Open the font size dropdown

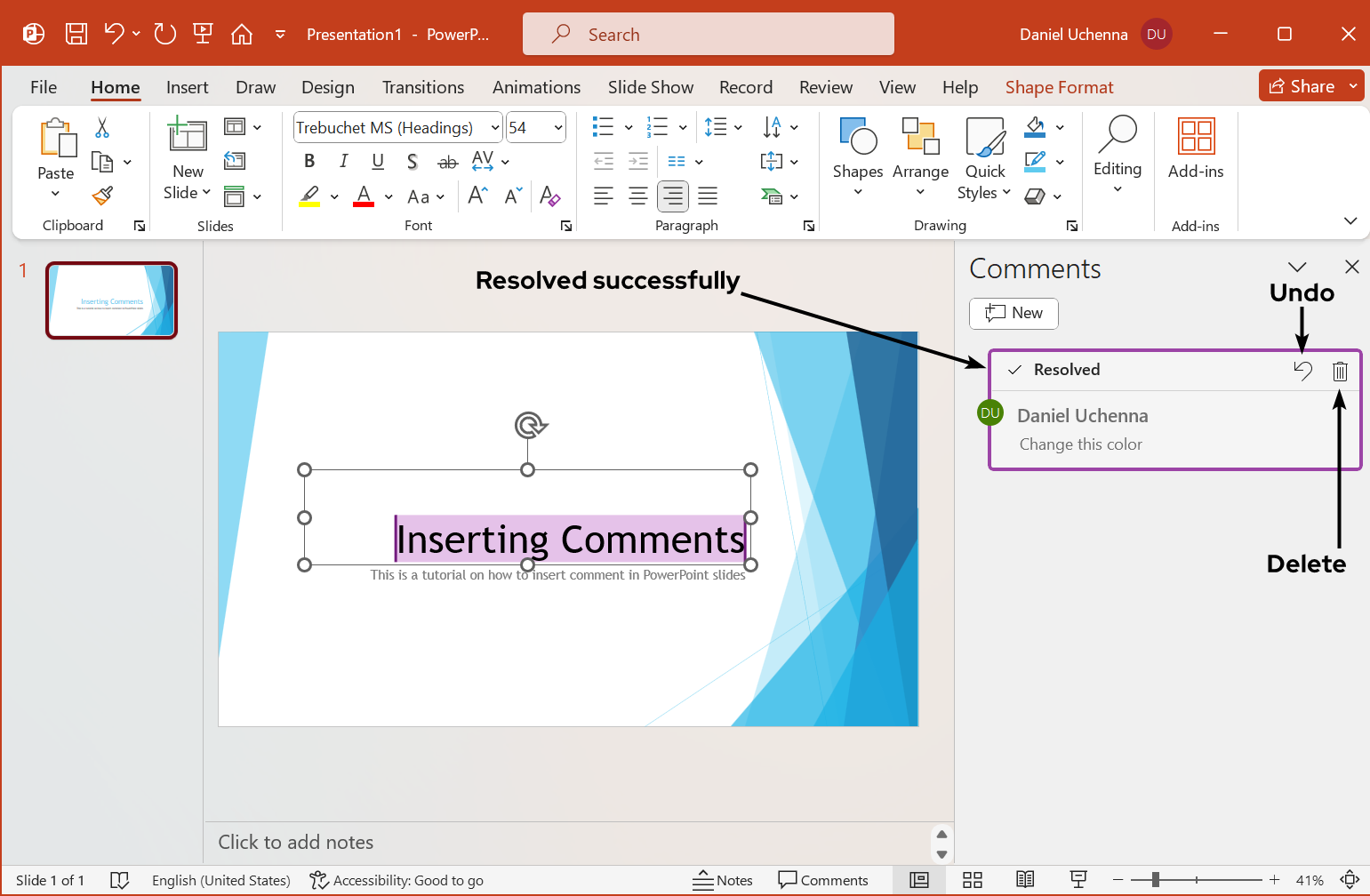point(557,127)
